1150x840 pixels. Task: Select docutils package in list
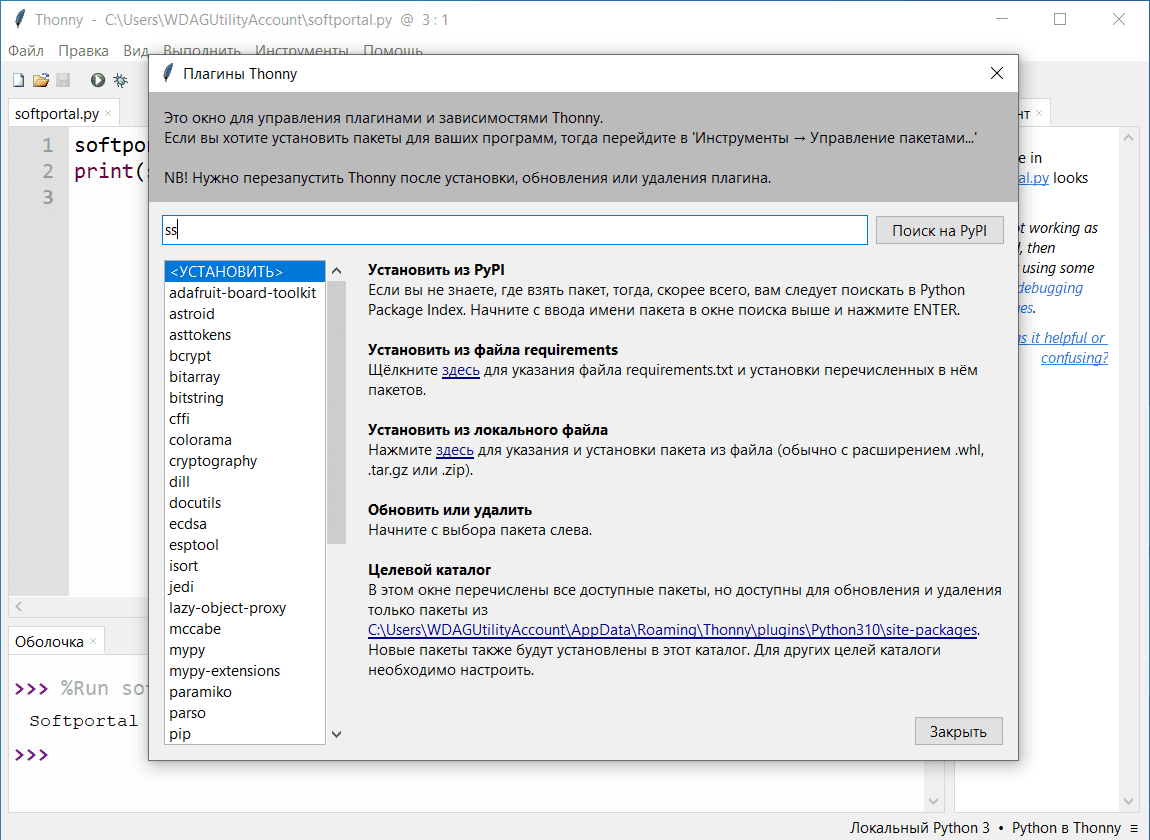(245, 503)
